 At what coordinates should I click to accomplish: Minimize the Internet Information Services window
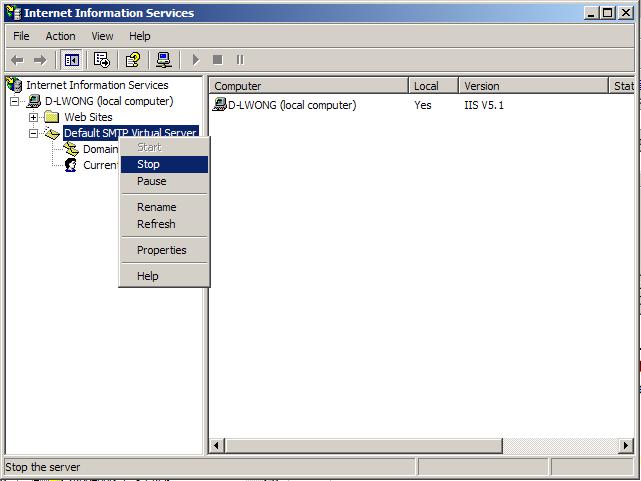590,13
